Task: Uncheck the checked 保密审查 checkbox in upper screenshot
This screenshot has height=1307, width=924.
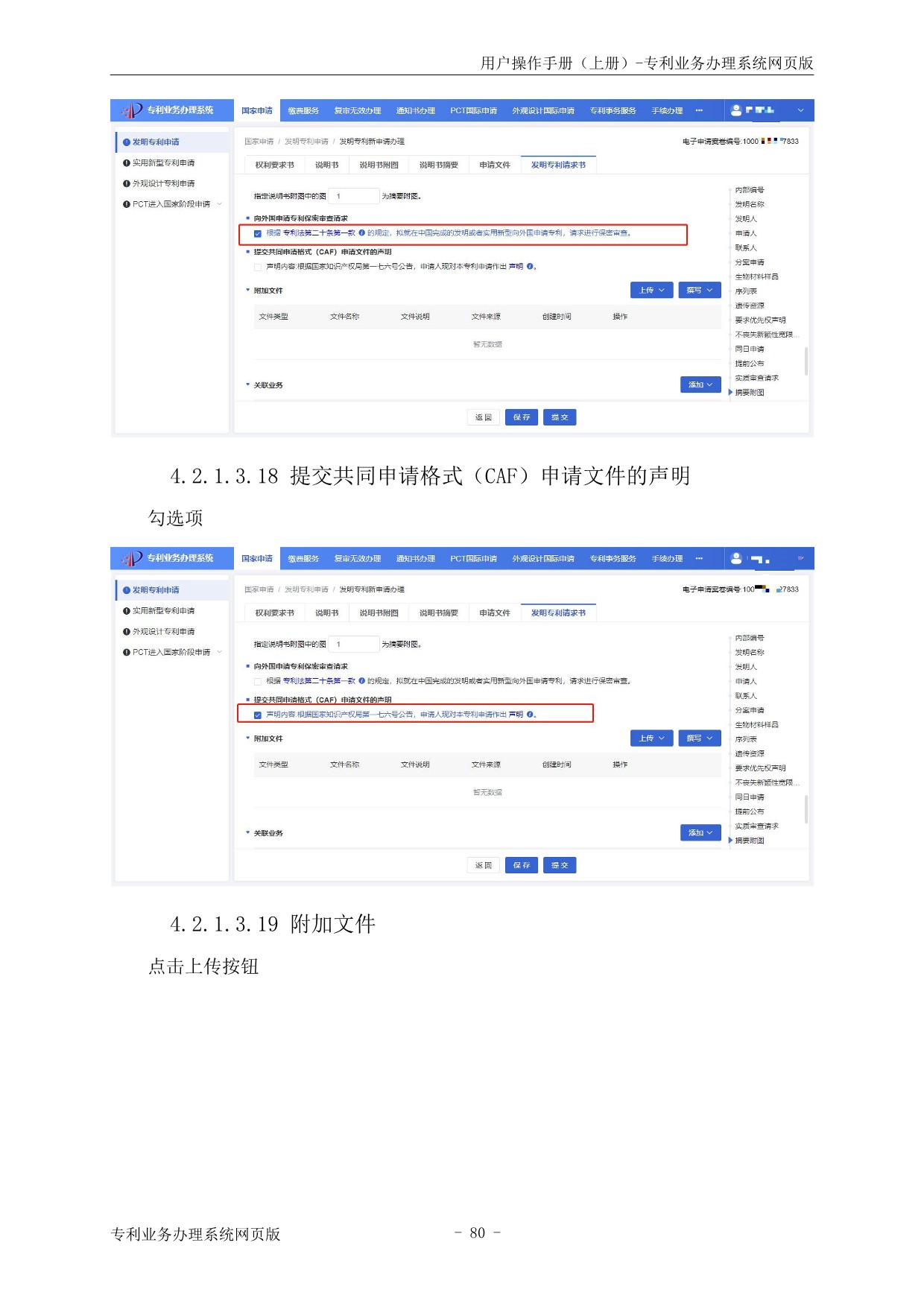Action: click(258, 234)
